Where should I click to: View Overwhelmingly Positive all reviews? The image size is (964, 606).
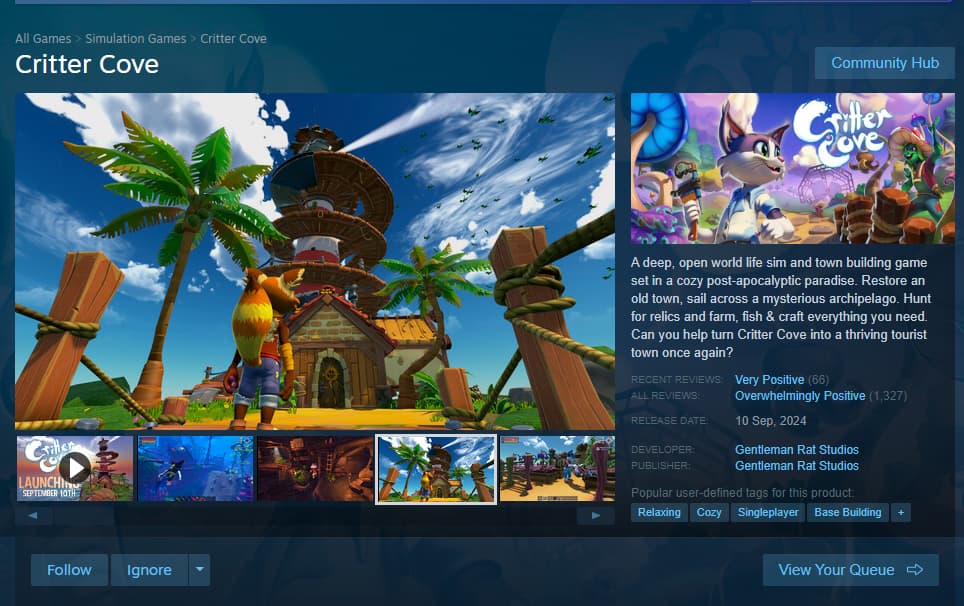pos(799,396)
